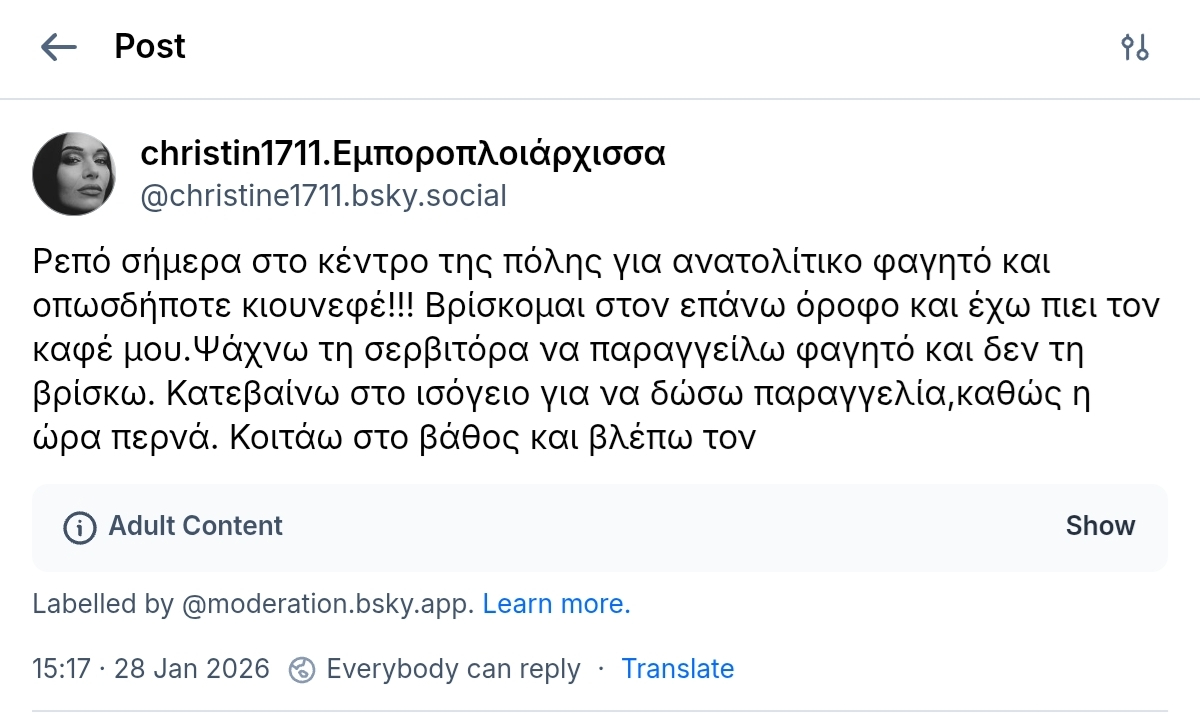Viewport: 1200px width, 716px height.
Task: Click the 15:17 post time
Action: click(62, 669)
